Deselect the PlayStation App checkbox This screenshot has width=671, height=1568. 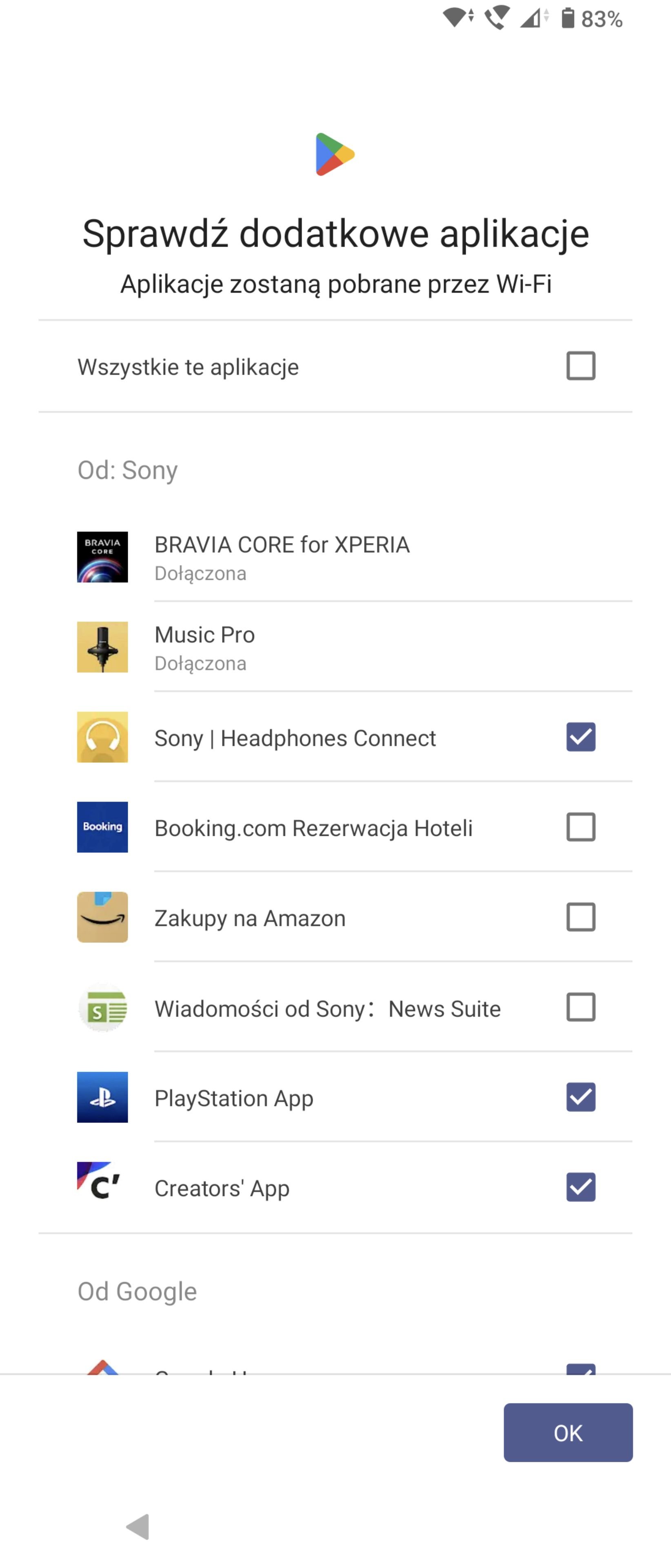tap(580, 1098)
